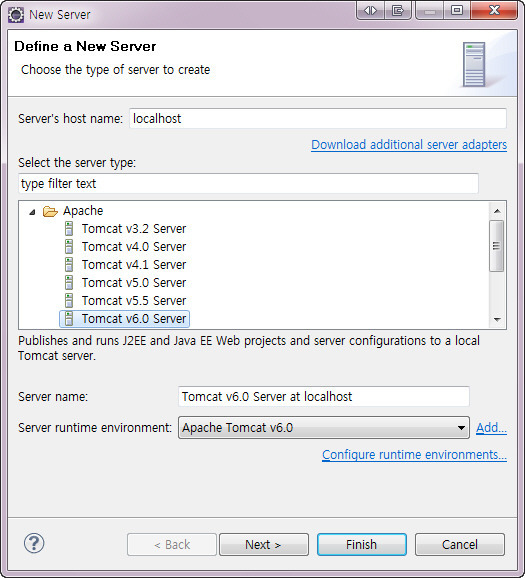The height and width of the screenshot is (578, 525).
Task: Focus the Server name field
Action: click(x=324, y=397)
